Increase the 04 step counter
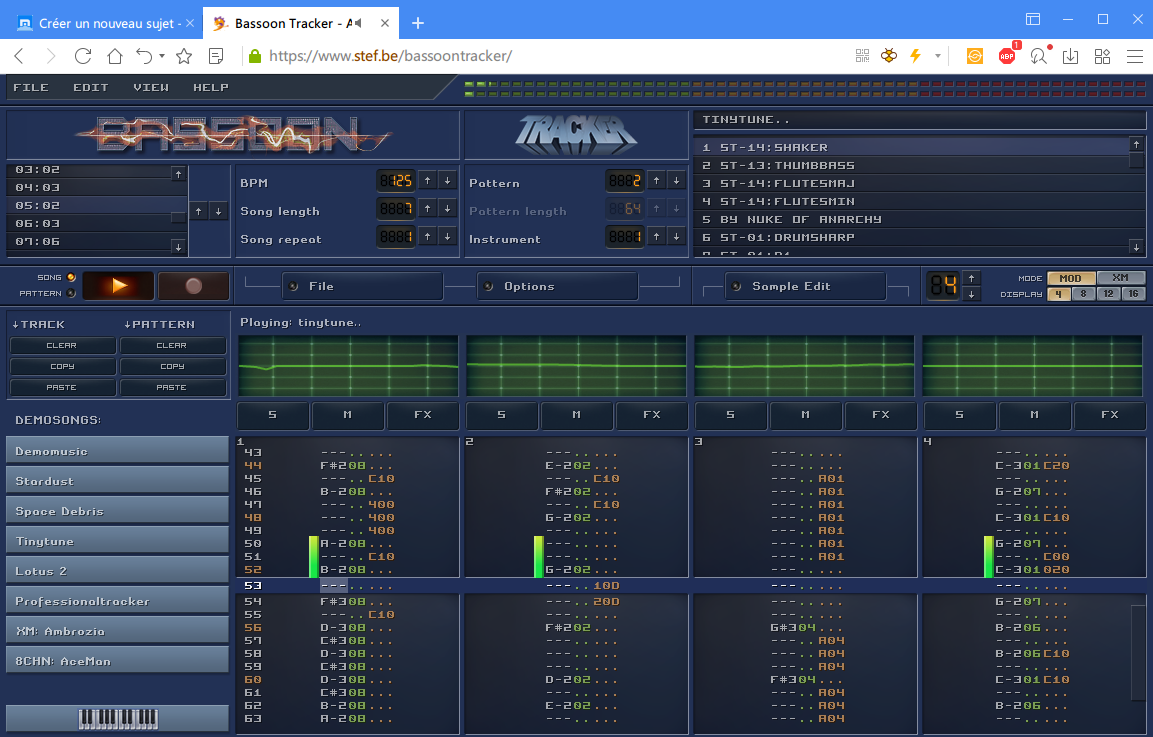This screenshot has height=737, width=1153. [971, 278]
